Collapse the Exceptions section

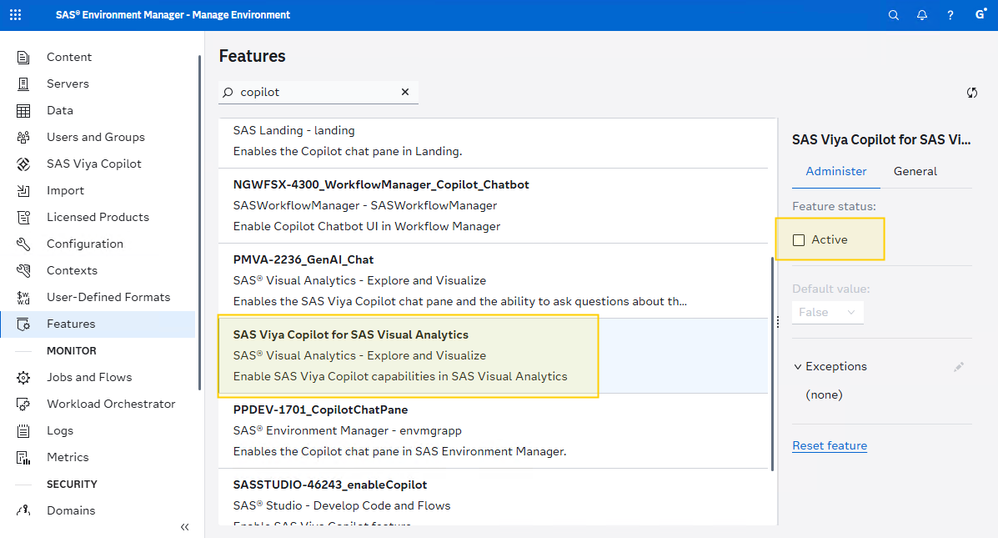[798, 367]
